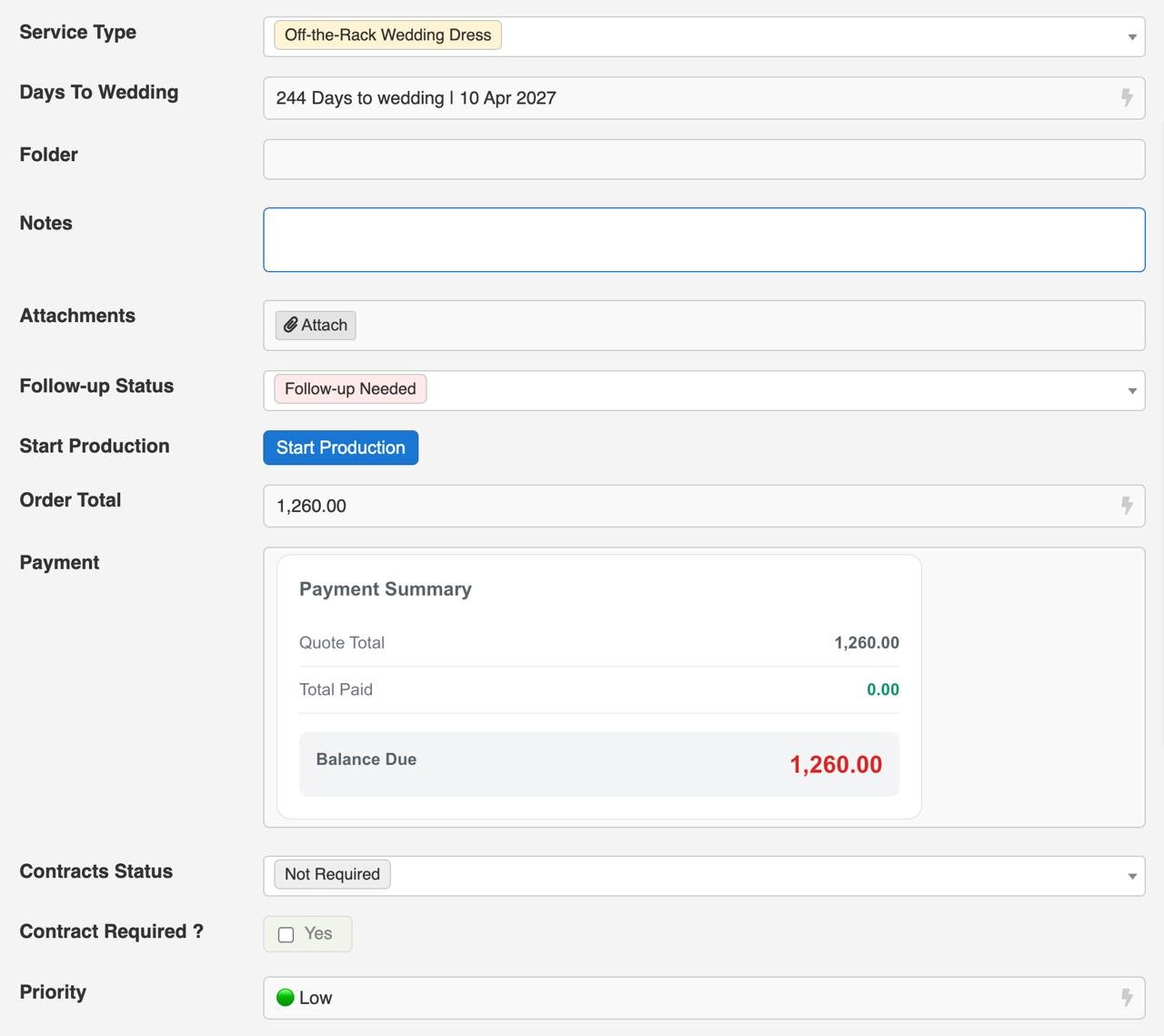Click the paperclip icon on Attach button
This screenshot has height=1036, width=1164.
290,325
